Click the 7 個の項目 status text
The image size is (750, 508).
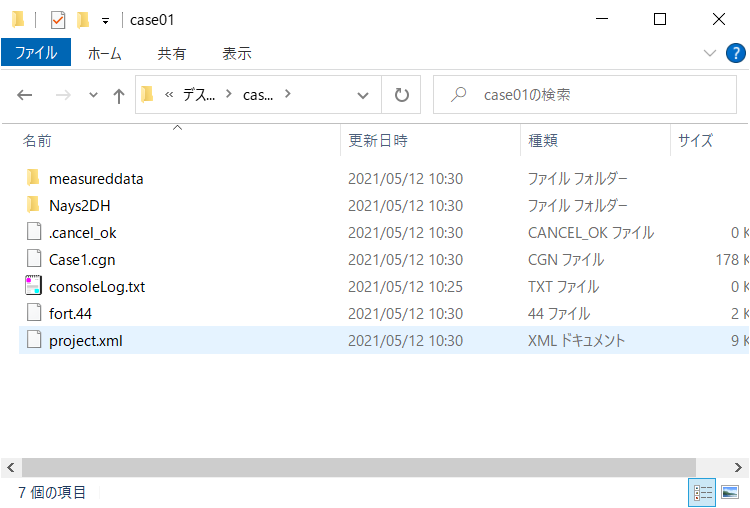[52, 492]
